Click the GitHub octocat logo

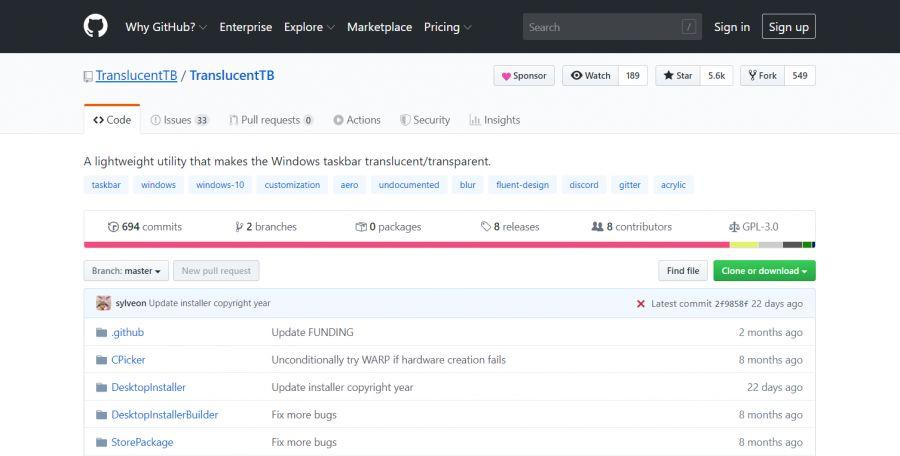[95, 27]
